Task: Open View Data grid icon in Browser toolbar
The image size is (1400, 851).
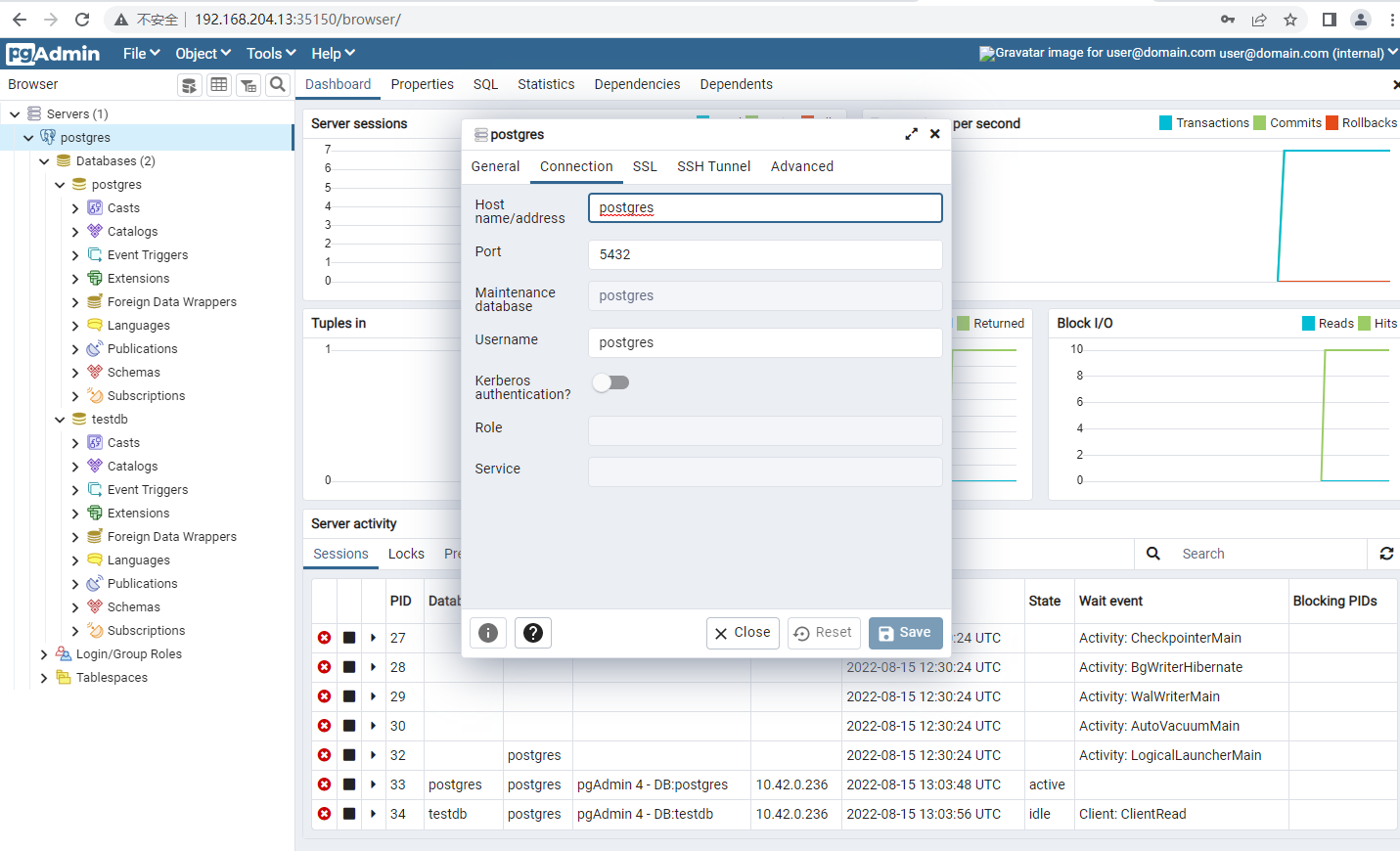Action: point(219,85)
